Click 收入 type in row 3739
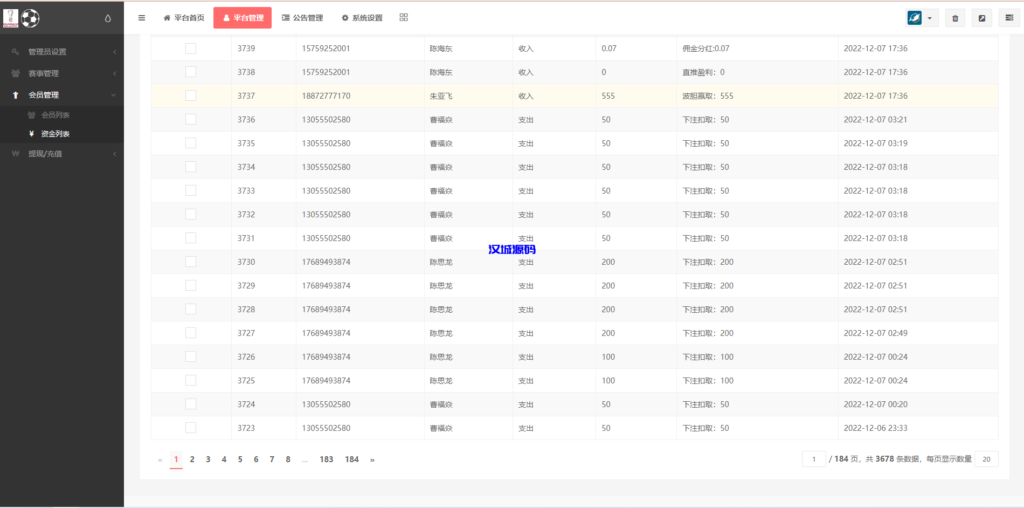Image resolution: width=1024 pixels, height=508 pixels. point(526,48)
